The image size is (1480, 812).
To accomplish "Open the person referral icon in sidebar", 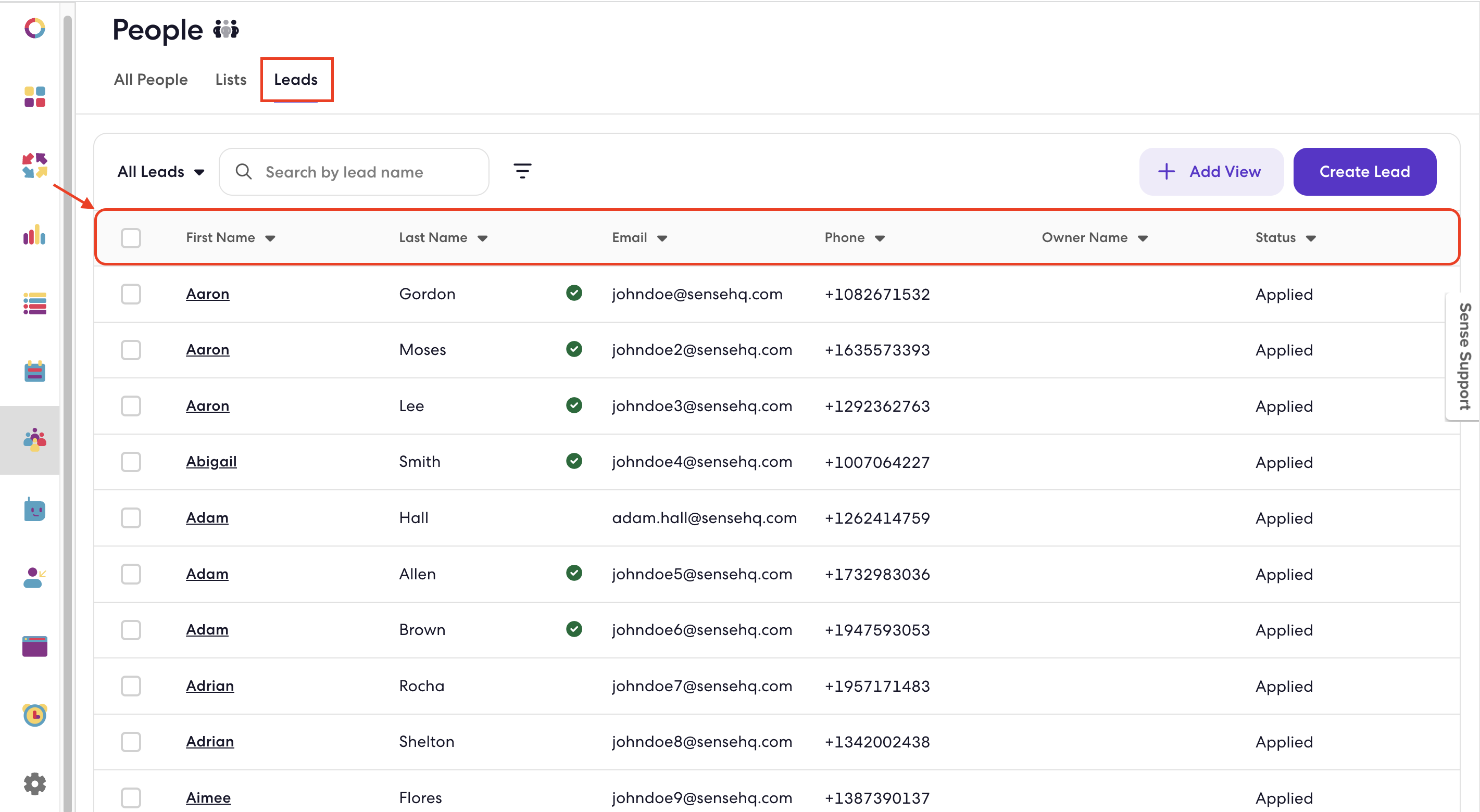I will coord(34,578).
